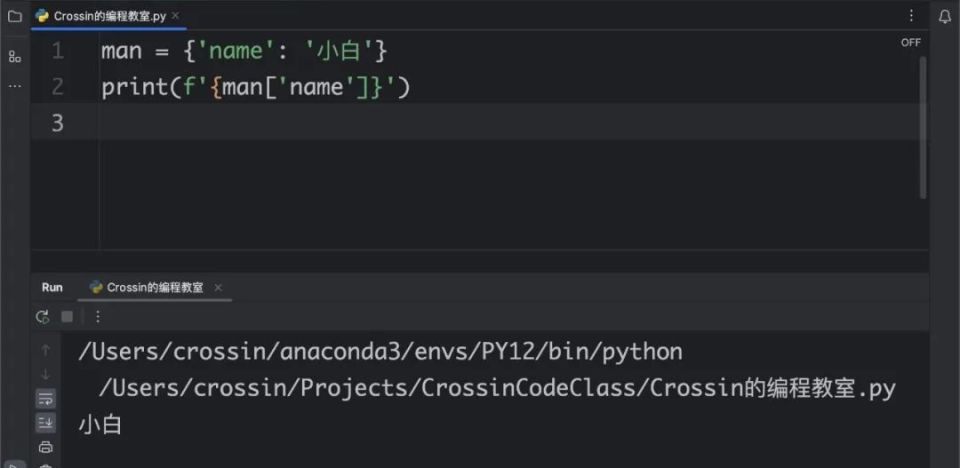Close the Crossin的编程教室.py editor tab
This screenshot has height=468, width=960.
click(x=176, y=16)
